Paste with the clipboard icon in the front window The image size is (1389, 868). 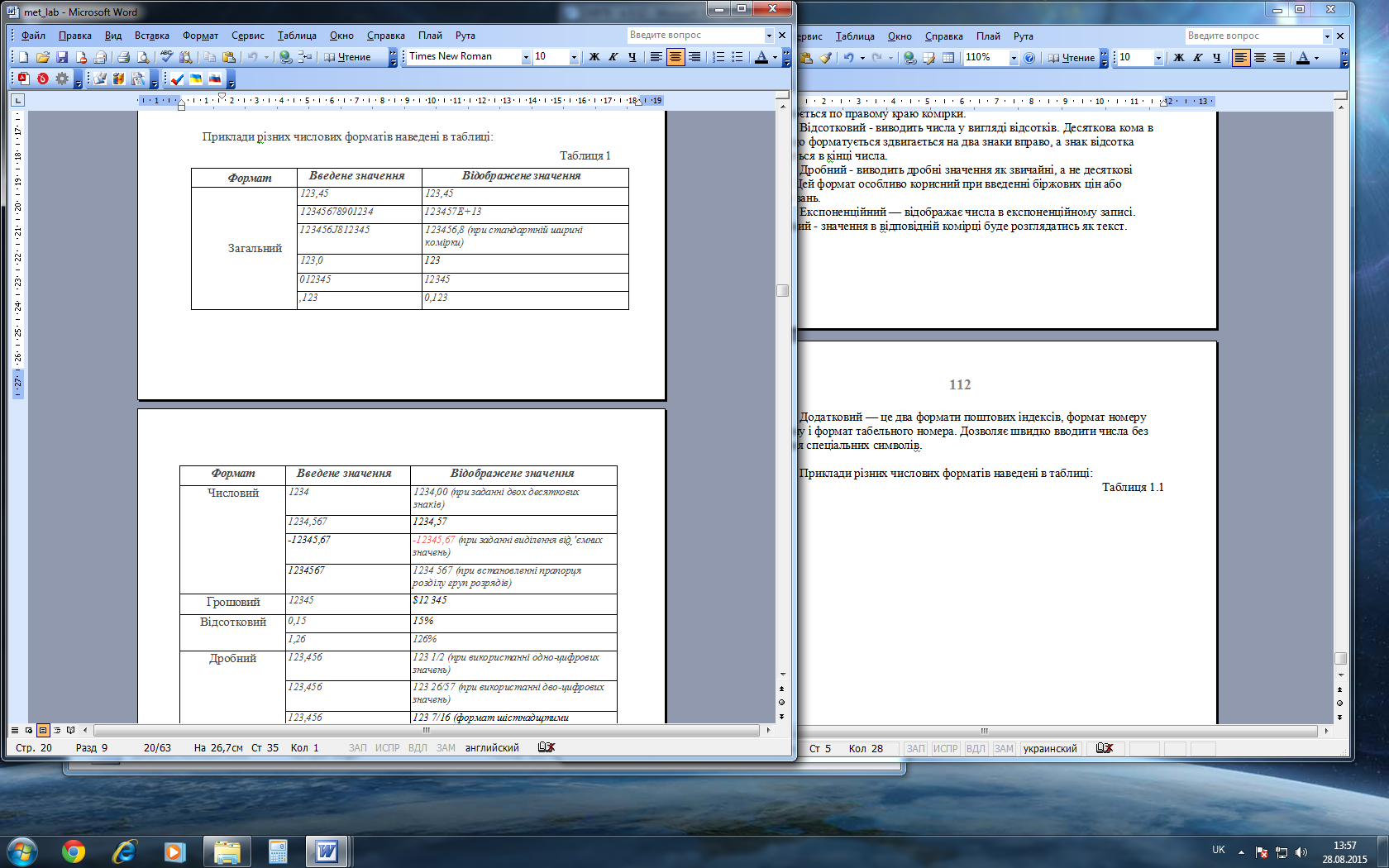(229, 57)
